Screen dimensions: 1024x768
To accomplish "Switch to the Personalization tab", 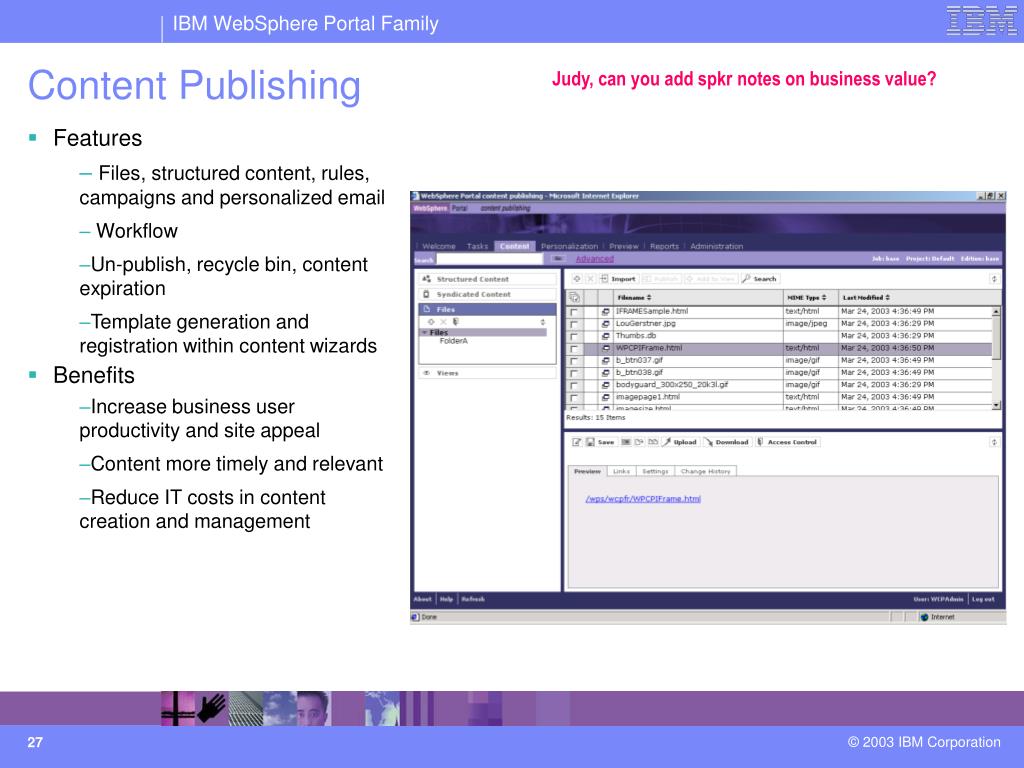I will 569,246.
